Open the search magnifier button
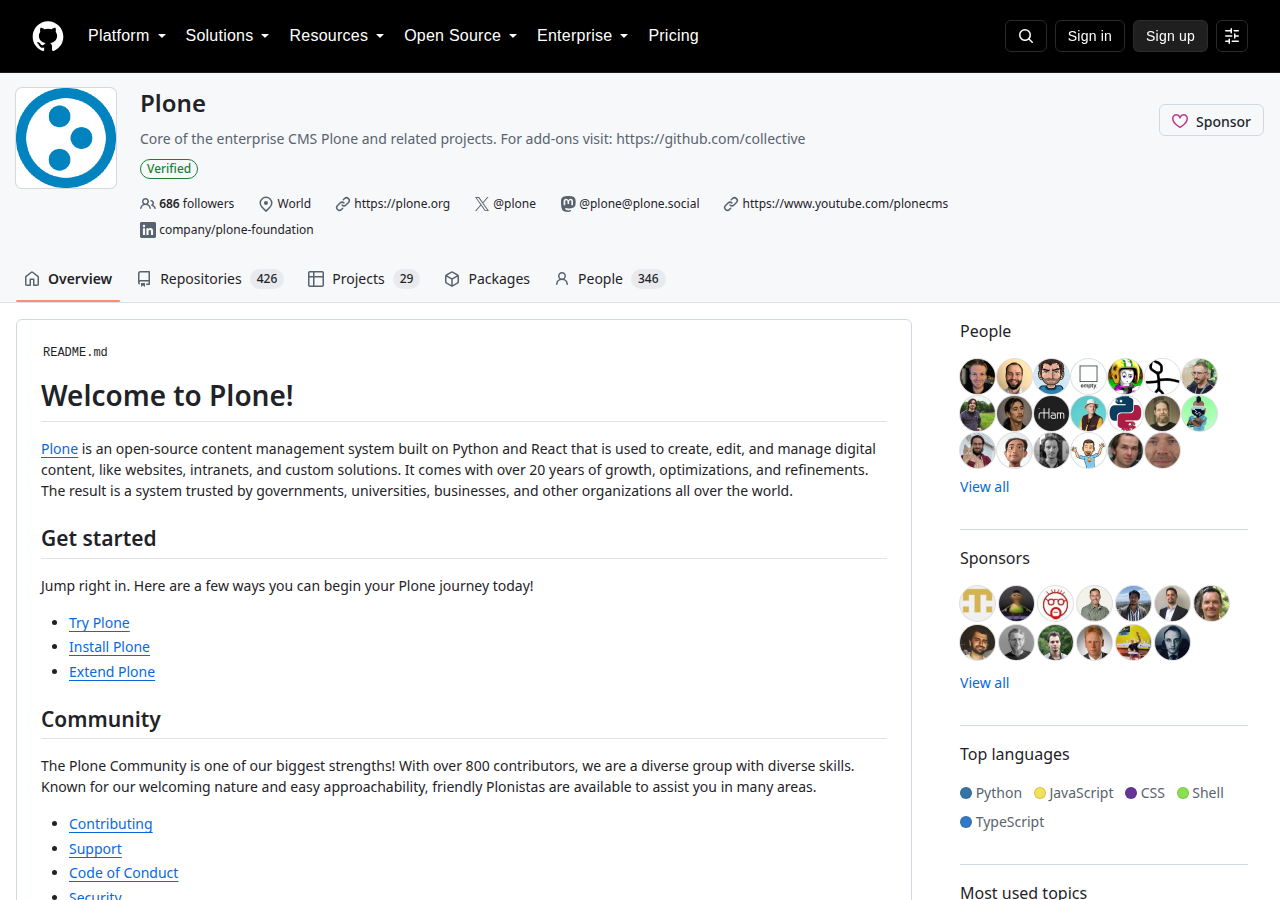 [x=1026, y=36]
